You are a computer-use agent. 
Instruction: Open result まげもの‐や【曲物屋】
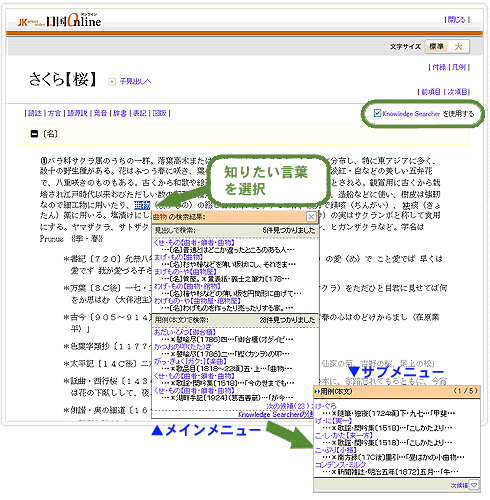pos(185,272)
